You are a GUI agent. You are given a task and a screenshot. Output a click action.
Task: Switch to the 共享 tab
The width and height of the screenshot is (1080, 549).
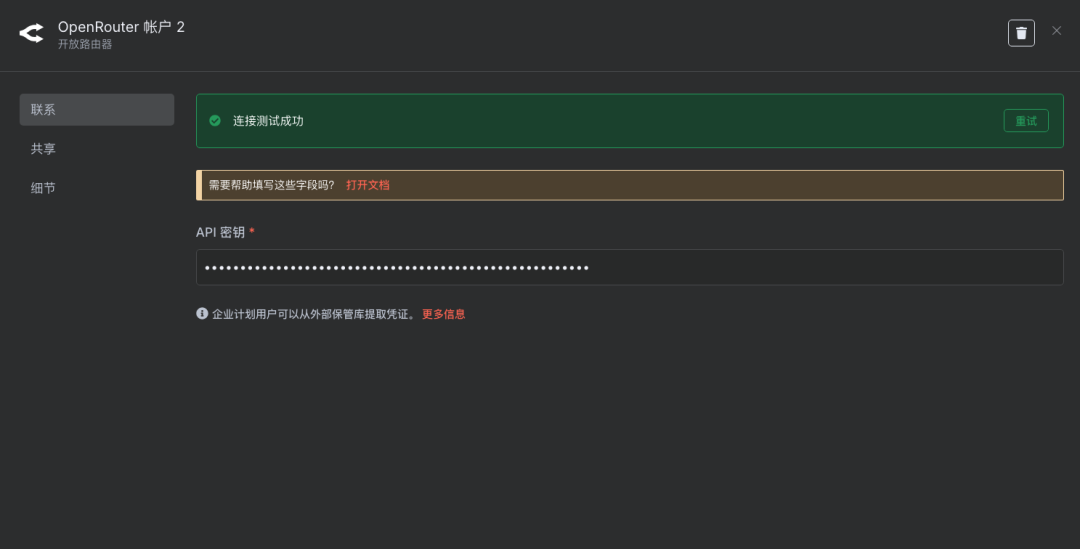pyautogui.click(x=96, y=149)
